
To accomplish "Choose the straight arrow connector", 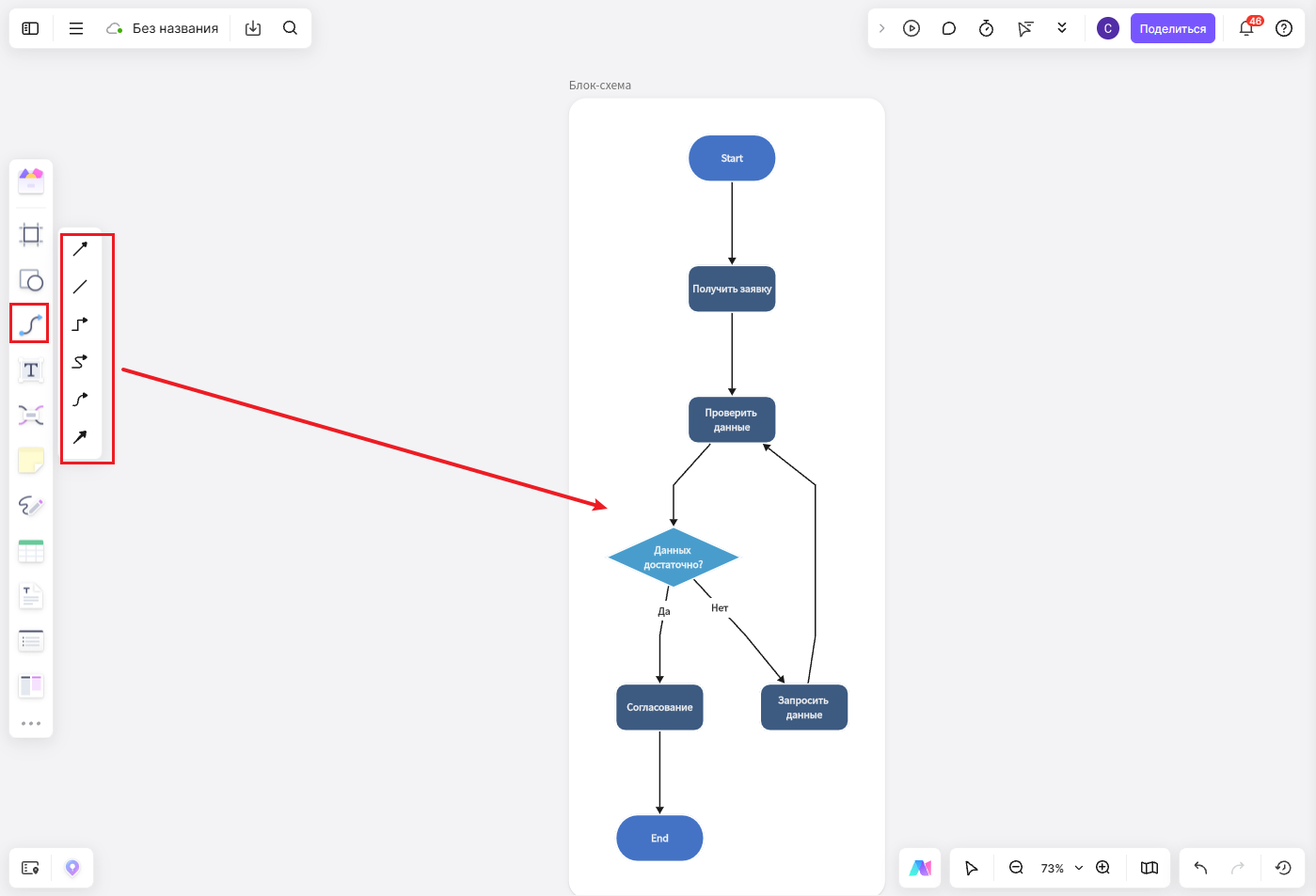I will [80, 249].
